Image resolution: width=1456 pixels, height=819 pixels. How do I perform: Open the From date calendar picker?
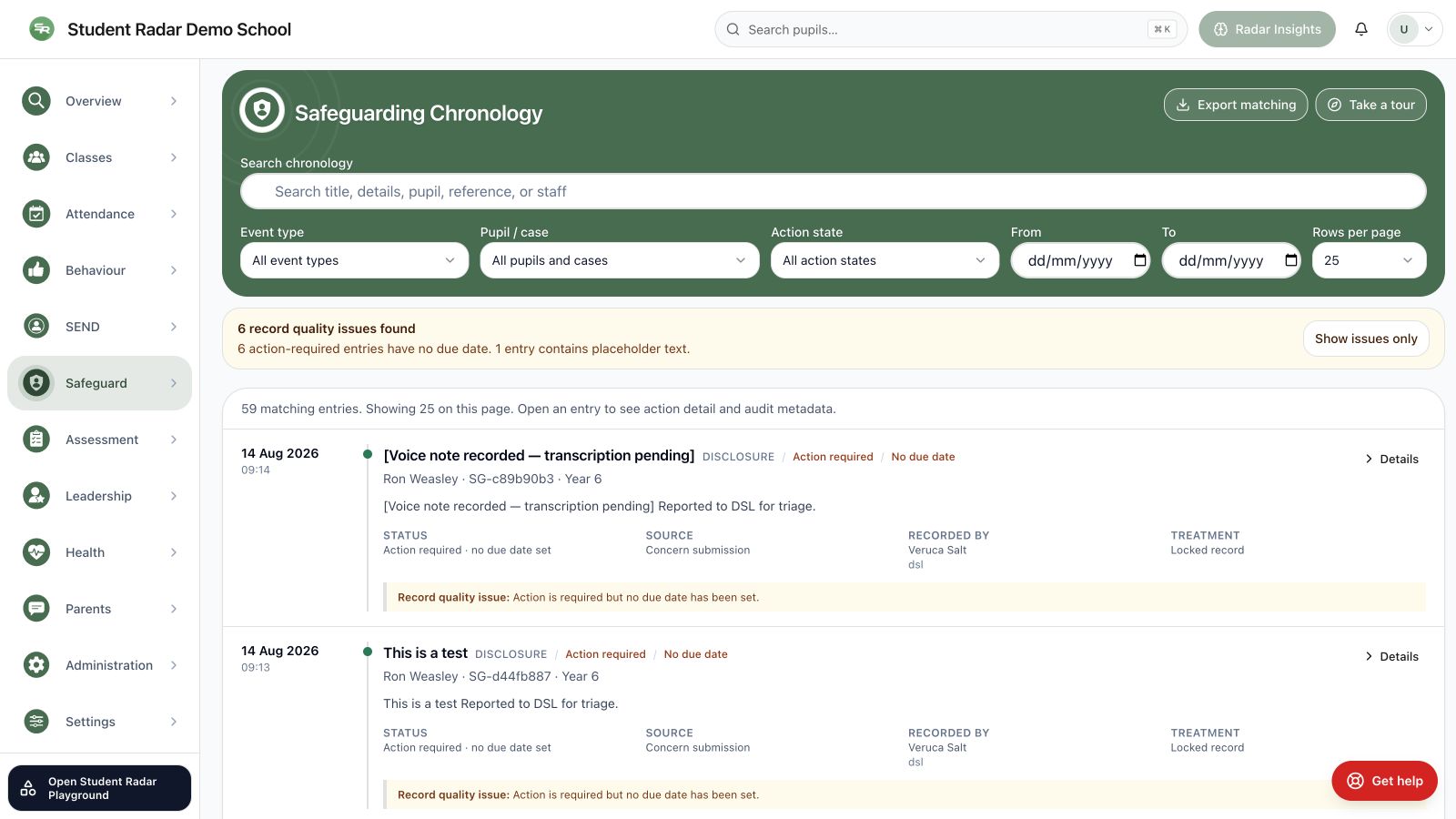coord(1139,260)
